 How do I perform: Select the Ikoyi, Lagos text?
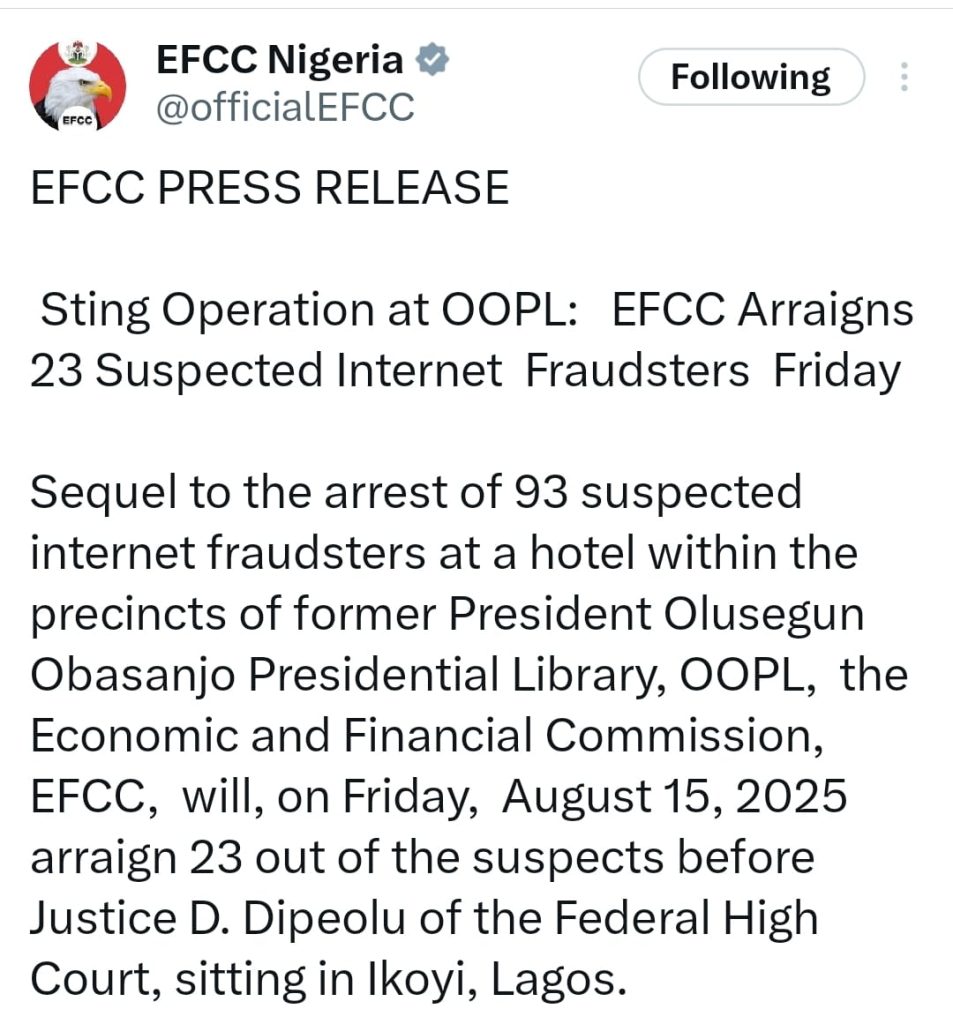point(492,978)
